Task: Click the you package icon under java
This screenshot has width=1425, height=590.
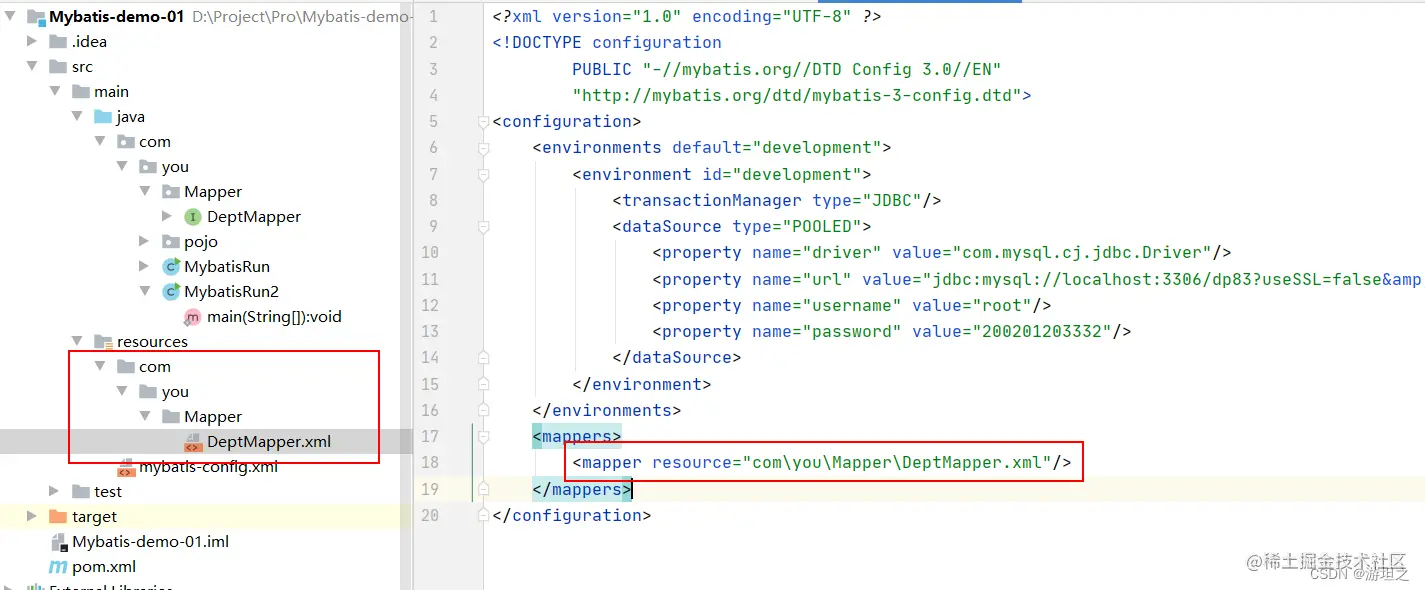Action: click(x=147, y=166)
